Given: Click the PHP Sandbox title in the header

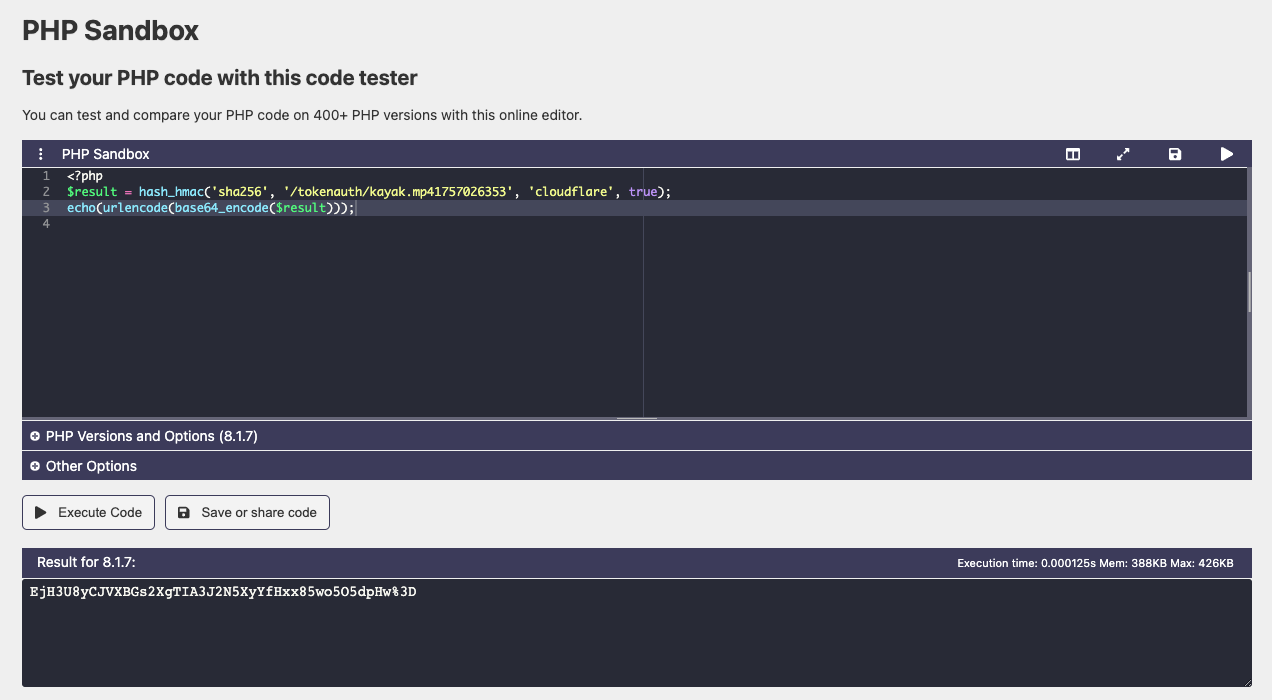Looking at the screenshot, I should (x=105, y=154).
